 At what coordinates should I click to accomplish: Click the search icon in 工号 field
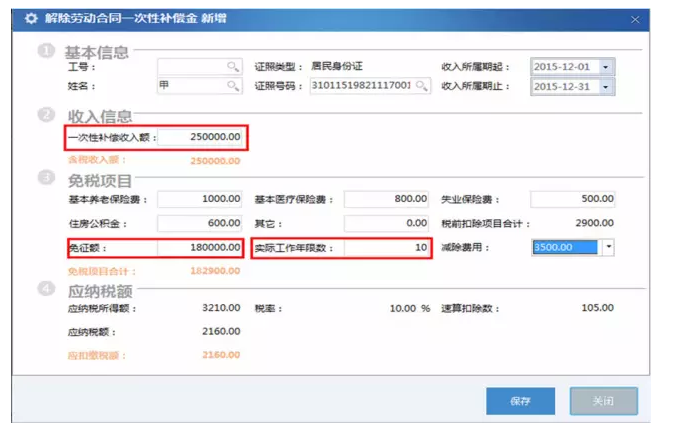pyautogui.click(x=233, y=66)
